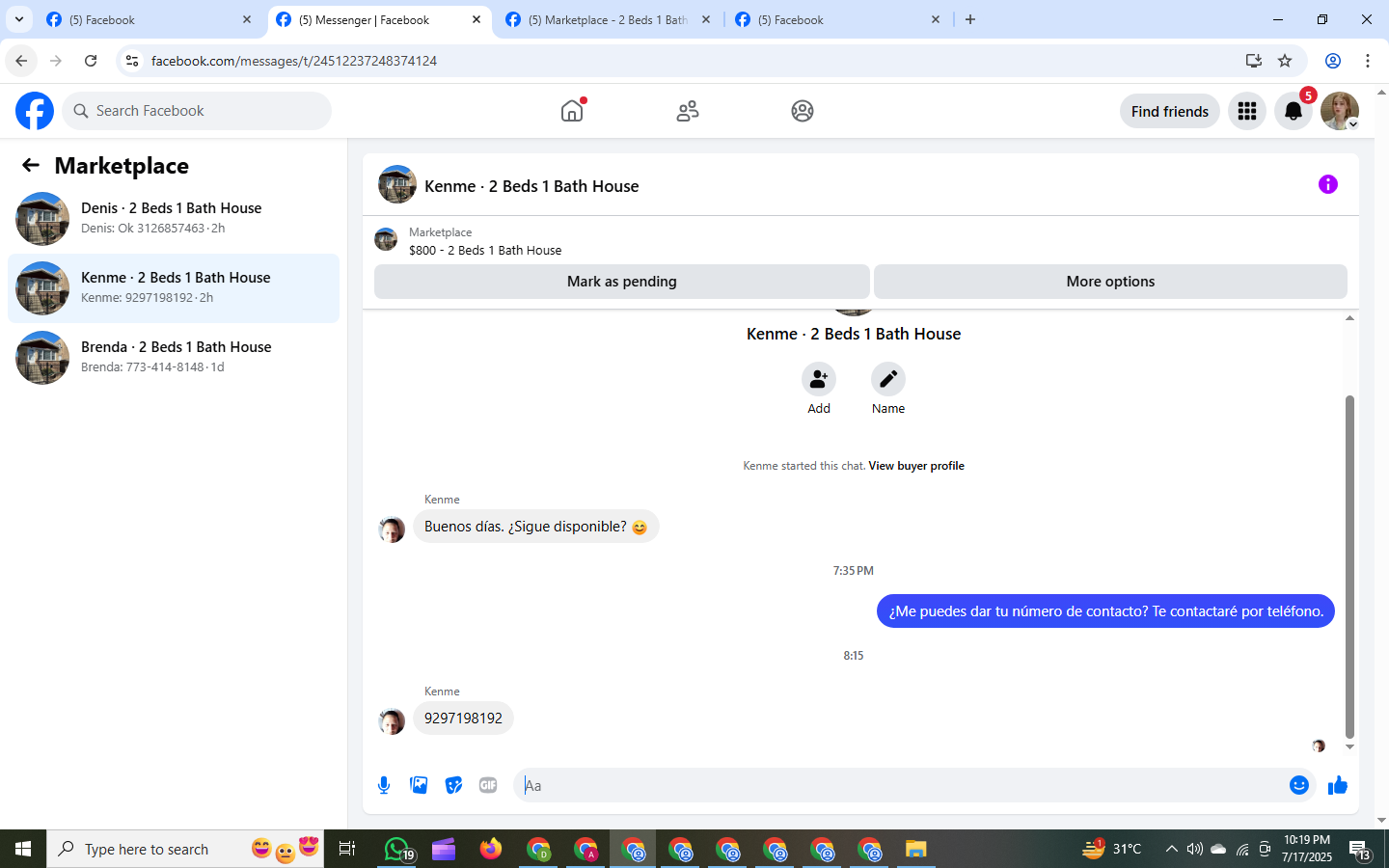The height and width of the screenshot is (868, 1389).
Task: View site information icon in address bar
Action: [x=132, y=61]
